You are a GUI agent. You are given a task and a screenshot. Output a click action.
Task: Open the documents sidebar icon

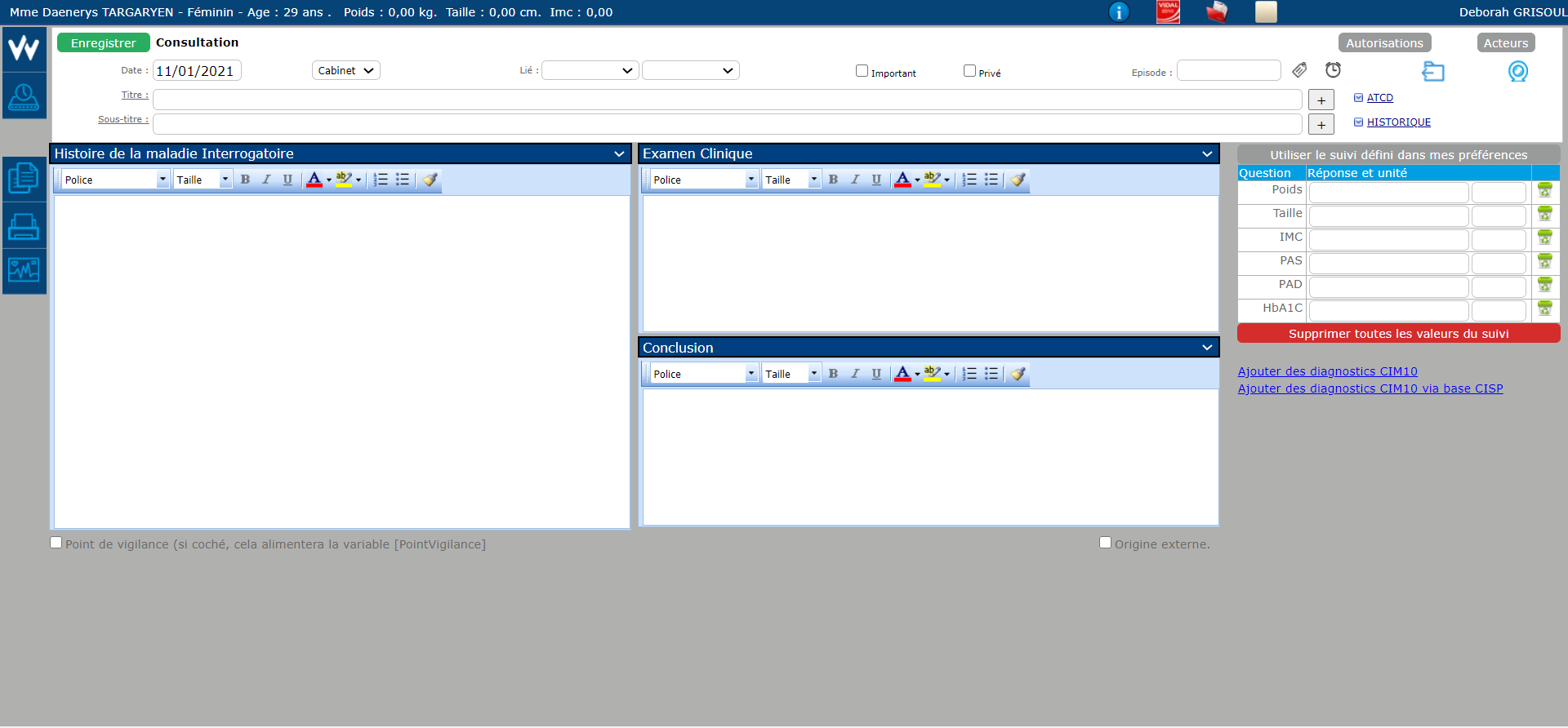tap(24, 178)
